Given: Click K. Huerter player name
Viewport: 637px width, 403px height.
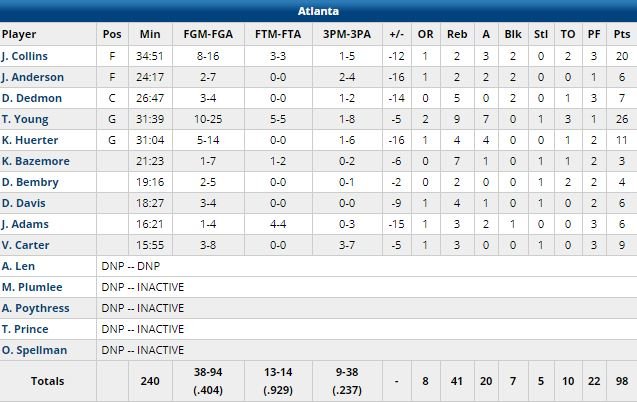Looking at the screenshot, I should pyautogui.click(x=28, y=140).
